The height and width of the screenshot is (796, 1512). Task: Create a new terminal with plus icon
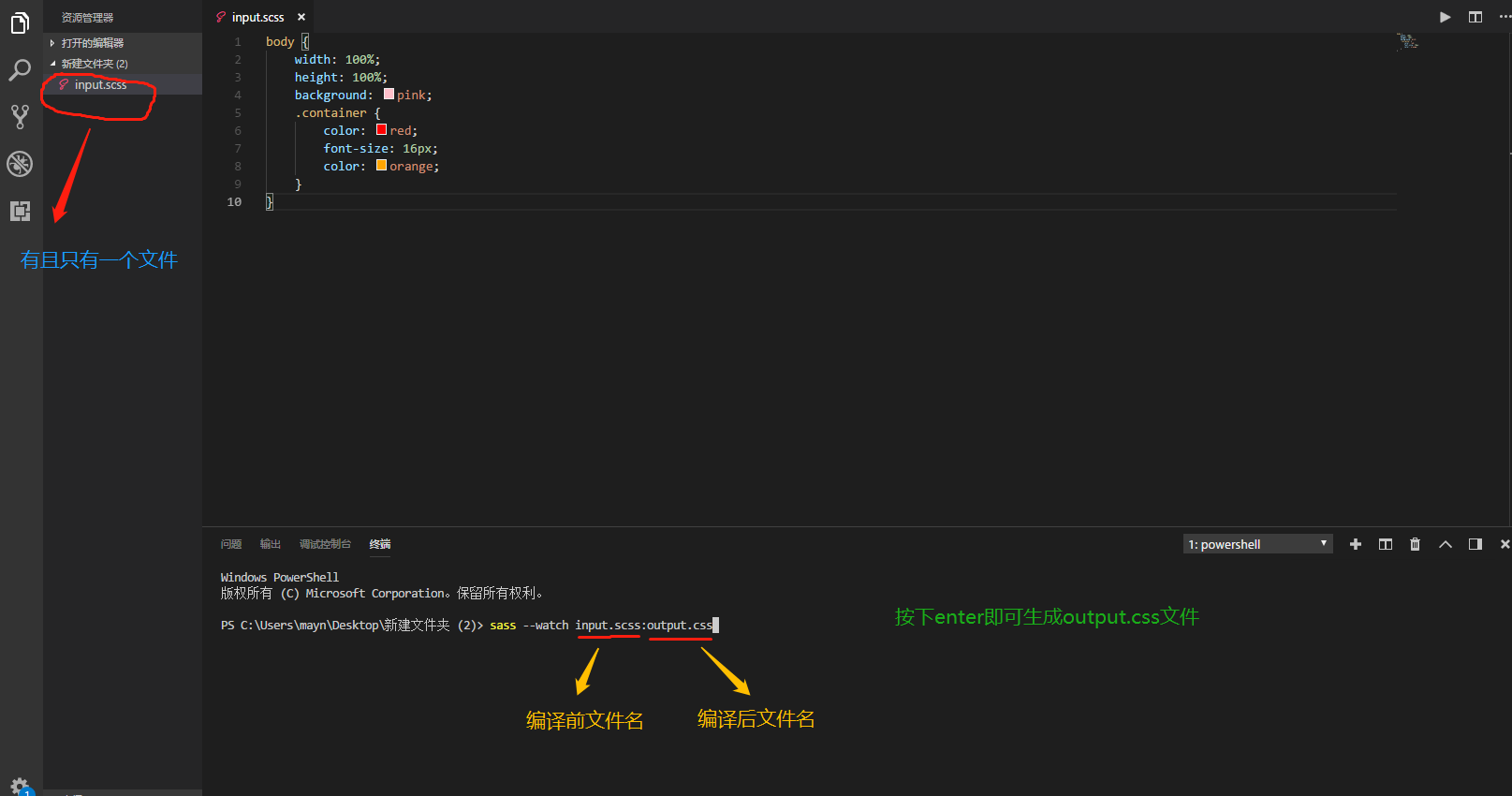[1355, 544]
